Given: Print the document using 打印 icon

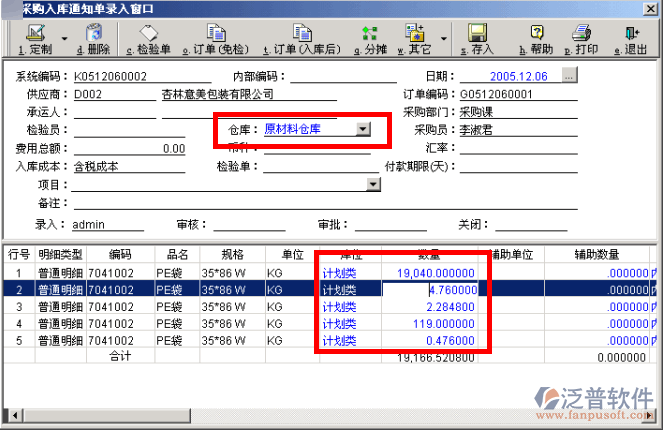Looking at the screenshot, I should tap(583, 40).
